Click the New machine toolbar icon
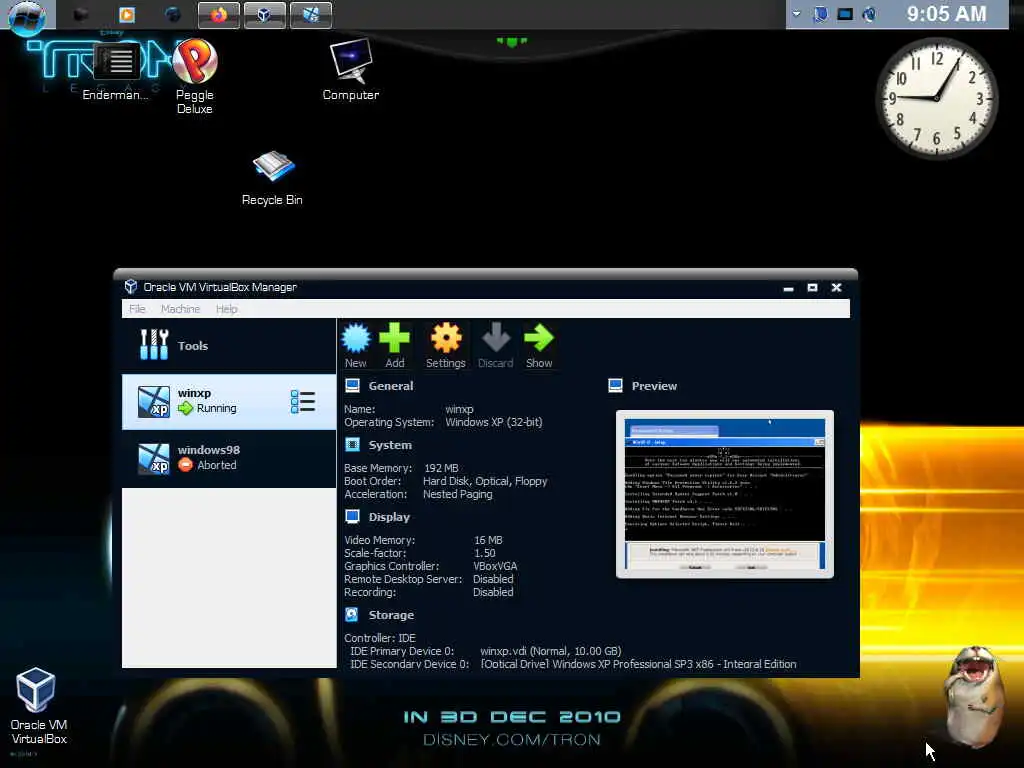Viewport: 1024px width, 768px height. (356, 338)
